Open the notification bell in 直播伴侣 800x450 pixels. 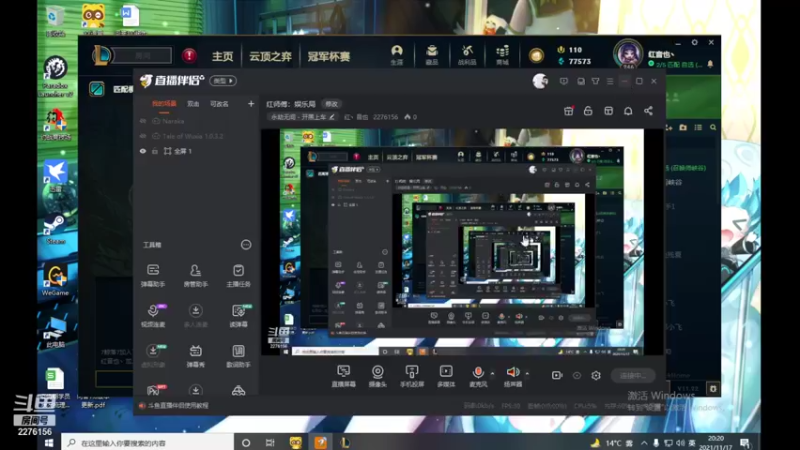tap(628, 111)
